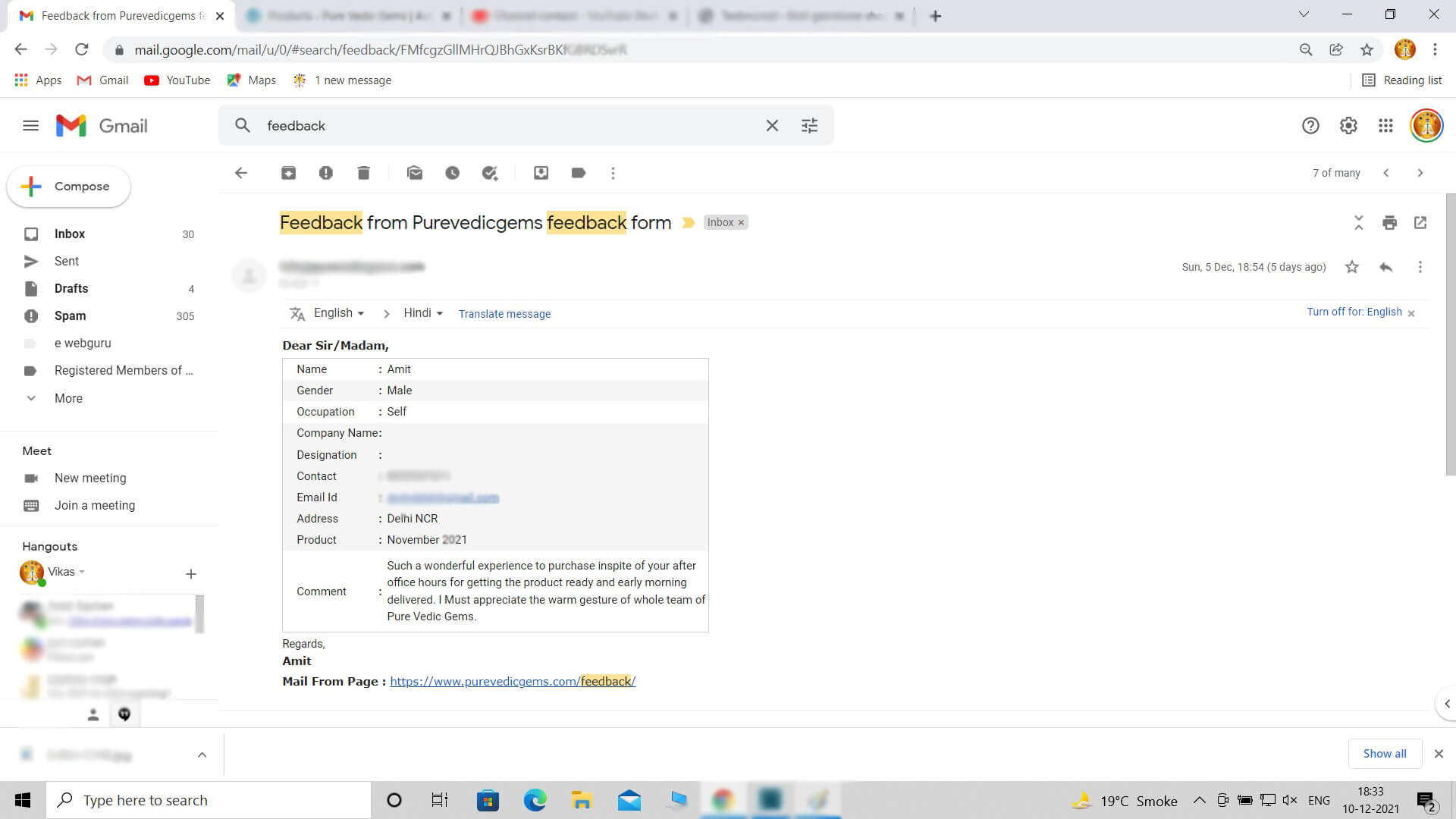Go back to search results arrow
The height and width of the screenshot is (819, 1456).
[x=241, y=173]
